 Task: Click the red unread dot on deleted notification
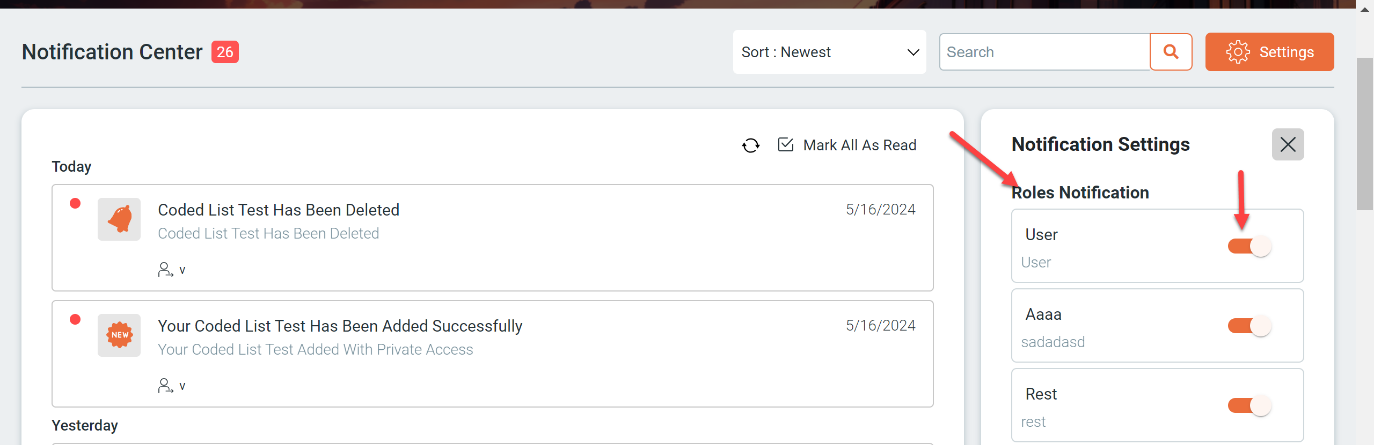tap(75, 204)
